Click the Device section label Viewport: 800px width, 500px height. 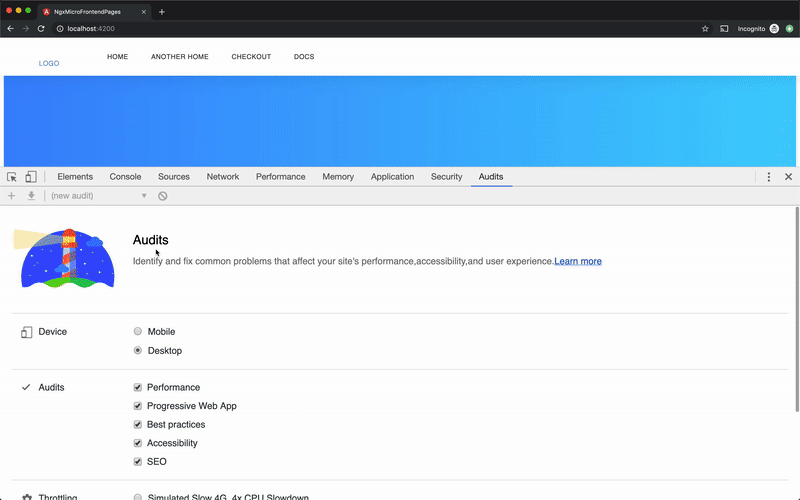tap(53, 332)
